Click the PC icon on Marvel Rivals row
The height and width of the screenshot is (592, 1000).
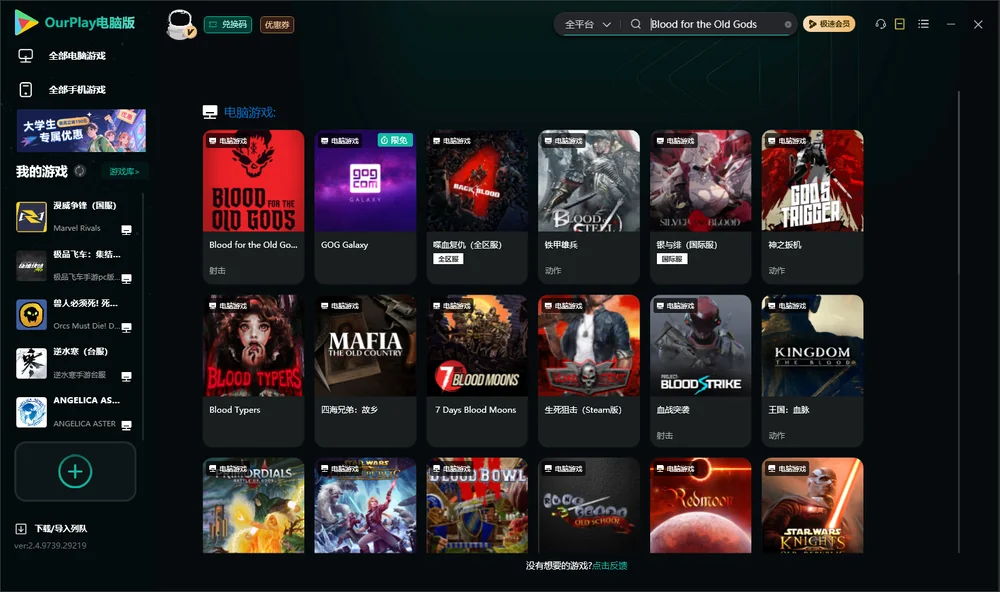(x=126, y=230)
